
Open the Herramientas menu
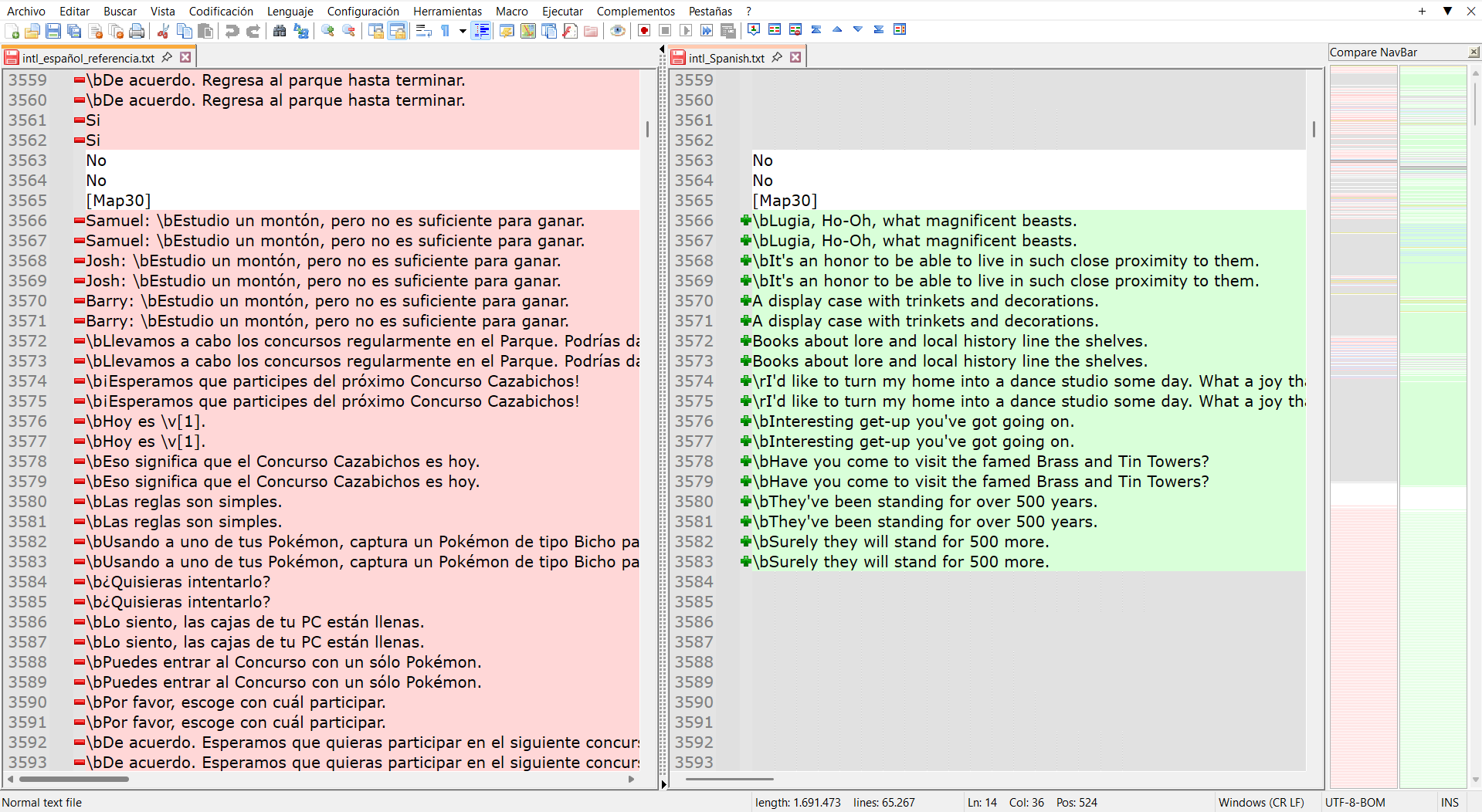click(447, 11)
